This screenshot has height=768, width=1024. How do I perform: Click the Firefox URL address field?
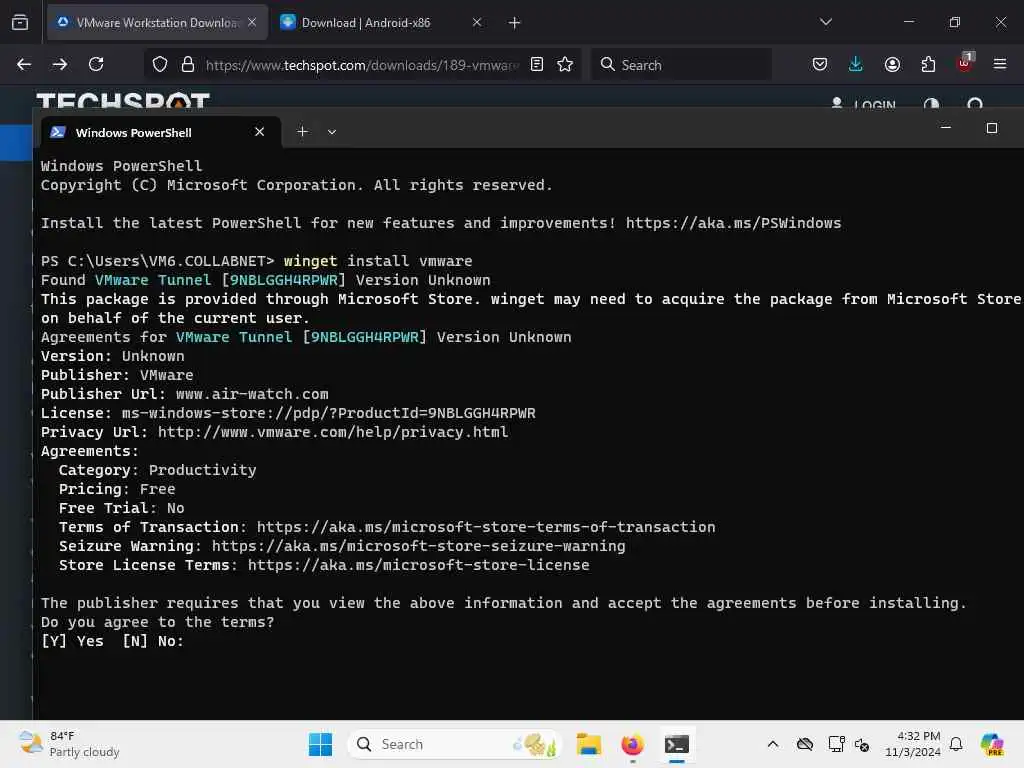pyautogui.click(x=362, y=65)
